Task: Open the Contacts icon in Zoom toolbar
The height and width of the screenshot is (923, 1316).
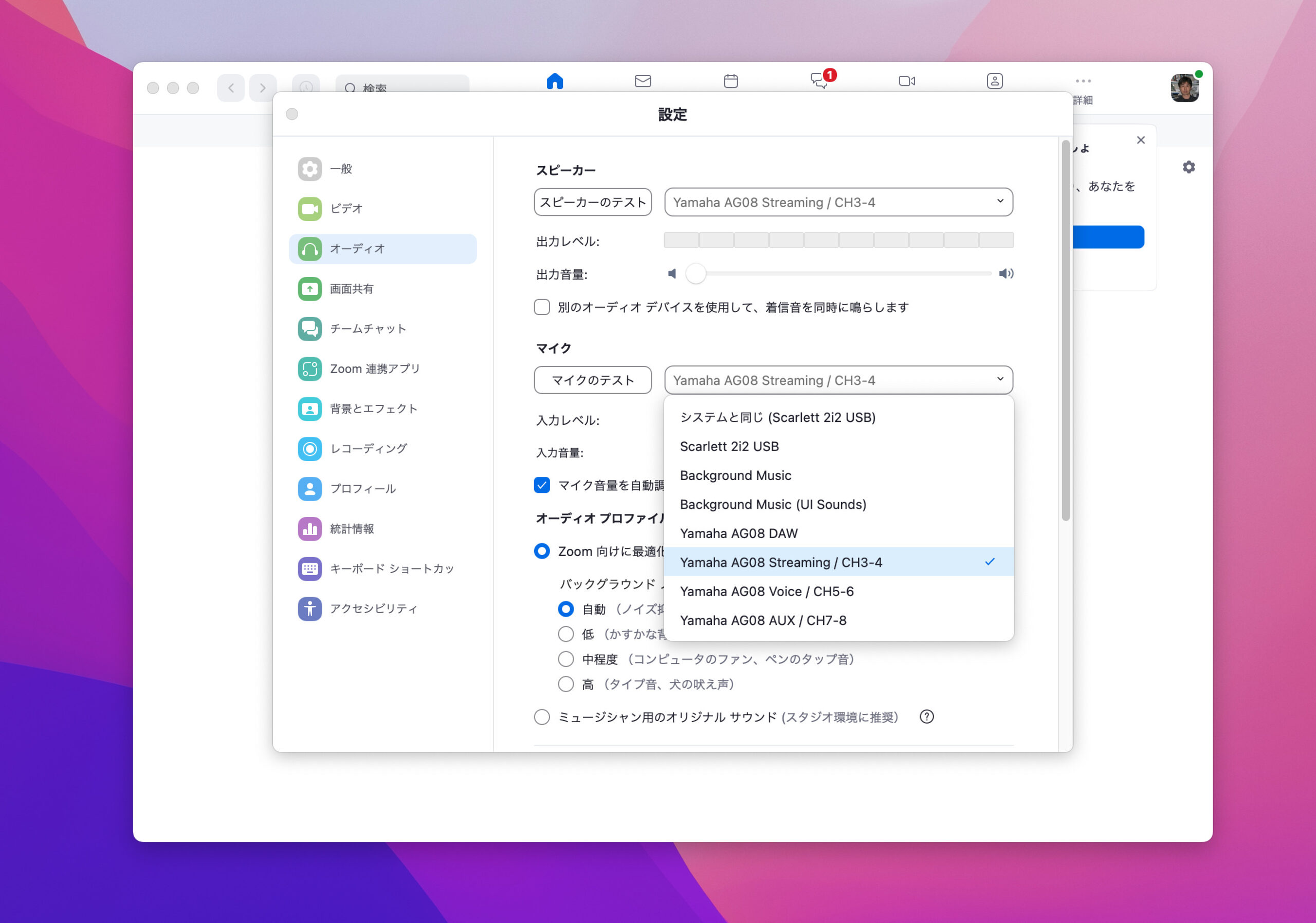Action: point(994,81)
